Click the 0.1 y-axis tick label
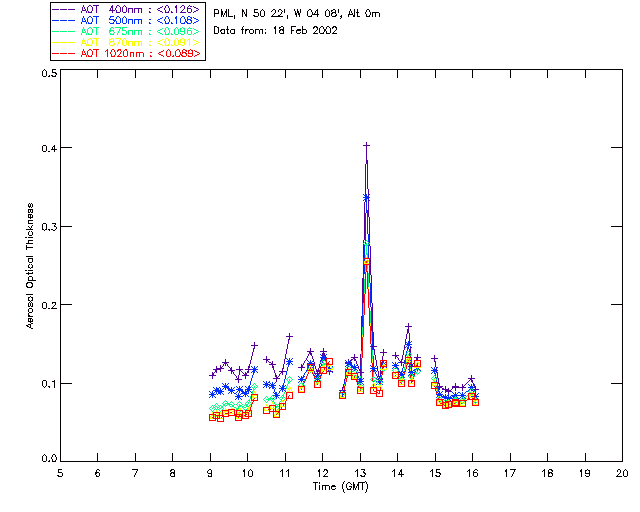Viewport: 640px width, 512px height. (49, 384)
